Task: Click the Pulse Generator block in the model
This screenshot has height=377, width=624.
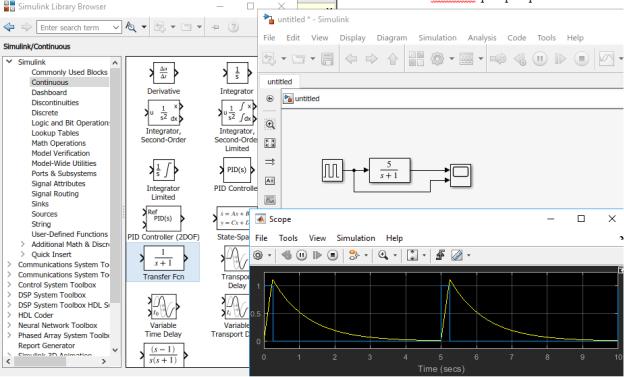Action: pyautogui.click(x=332, y=171)
